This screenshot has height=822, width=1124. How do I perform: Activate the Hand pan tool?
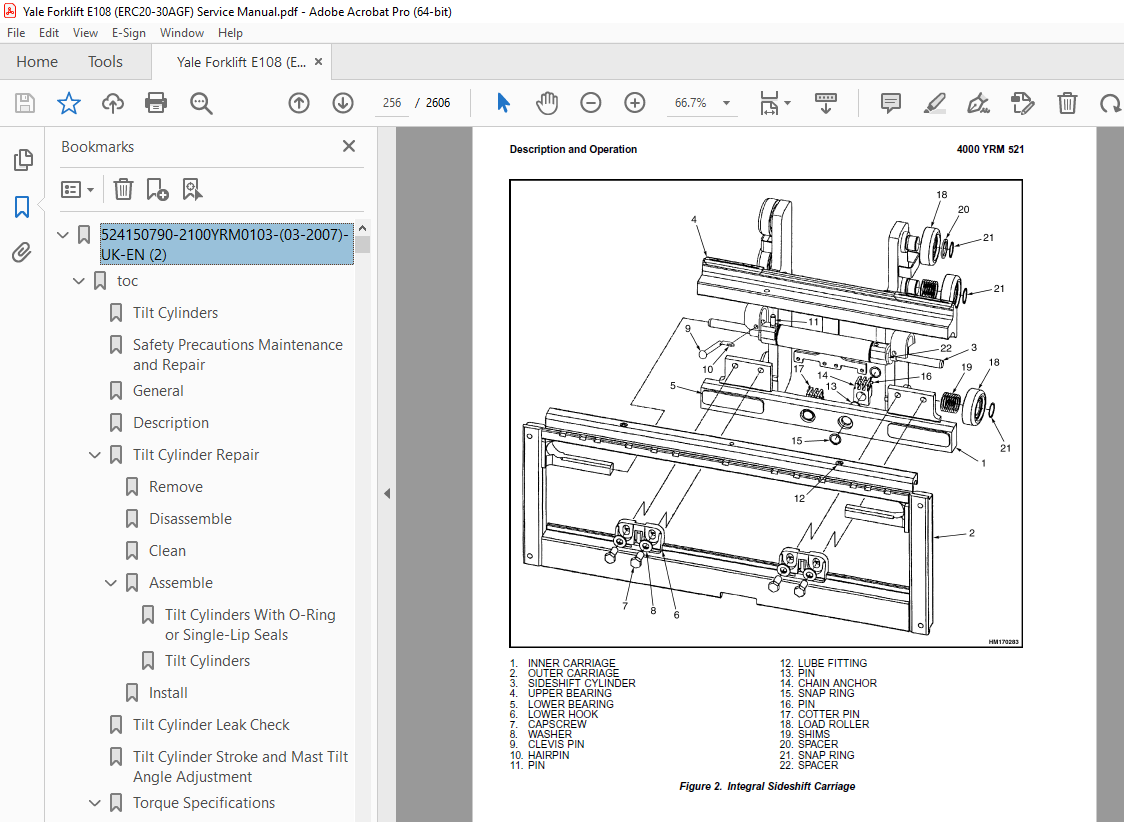[x=547, y=103]
